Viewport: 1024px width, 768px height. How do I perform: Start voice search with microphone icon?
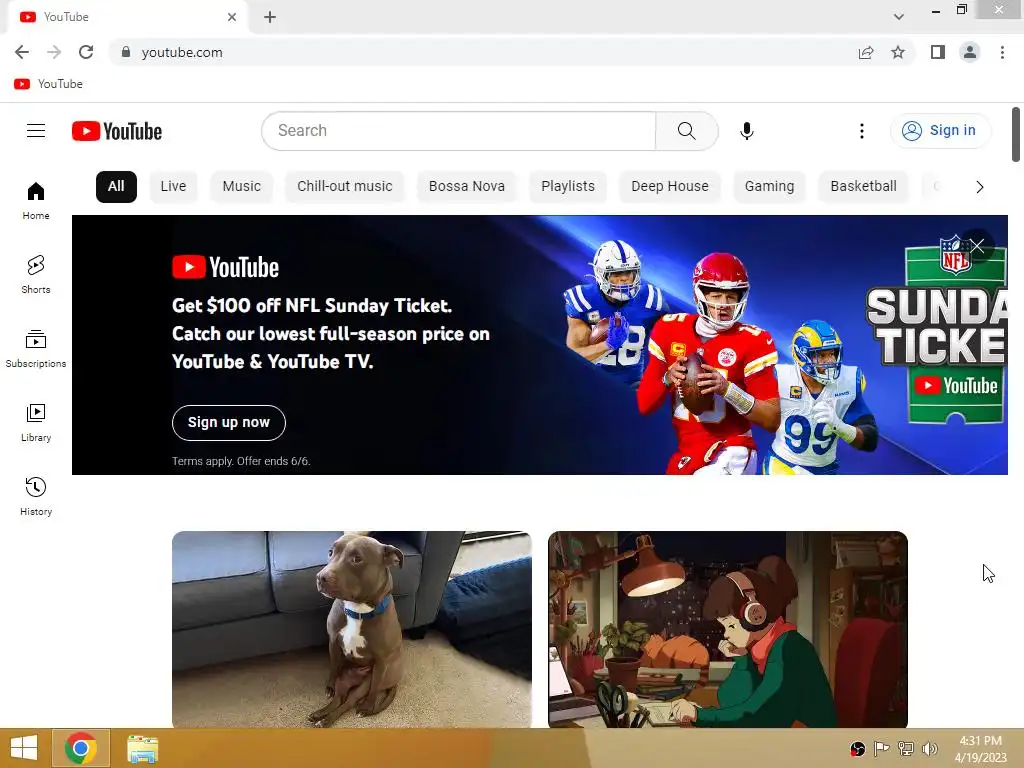[x=746, y=131]
